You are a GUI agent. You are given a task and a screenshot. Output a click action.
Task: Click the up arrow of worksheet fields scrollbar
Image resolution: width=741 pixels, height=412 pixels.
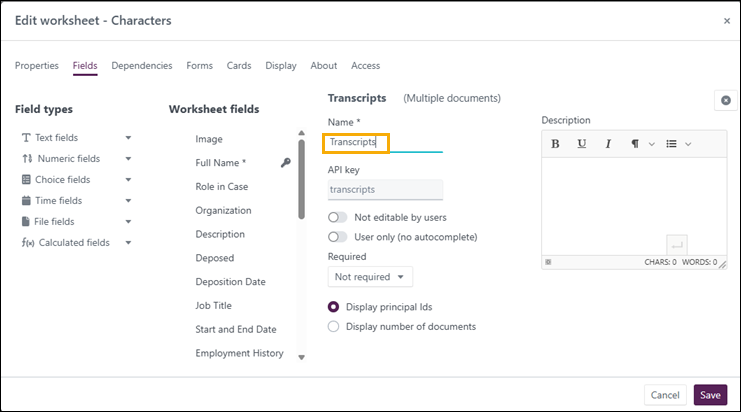pos(302,133)
